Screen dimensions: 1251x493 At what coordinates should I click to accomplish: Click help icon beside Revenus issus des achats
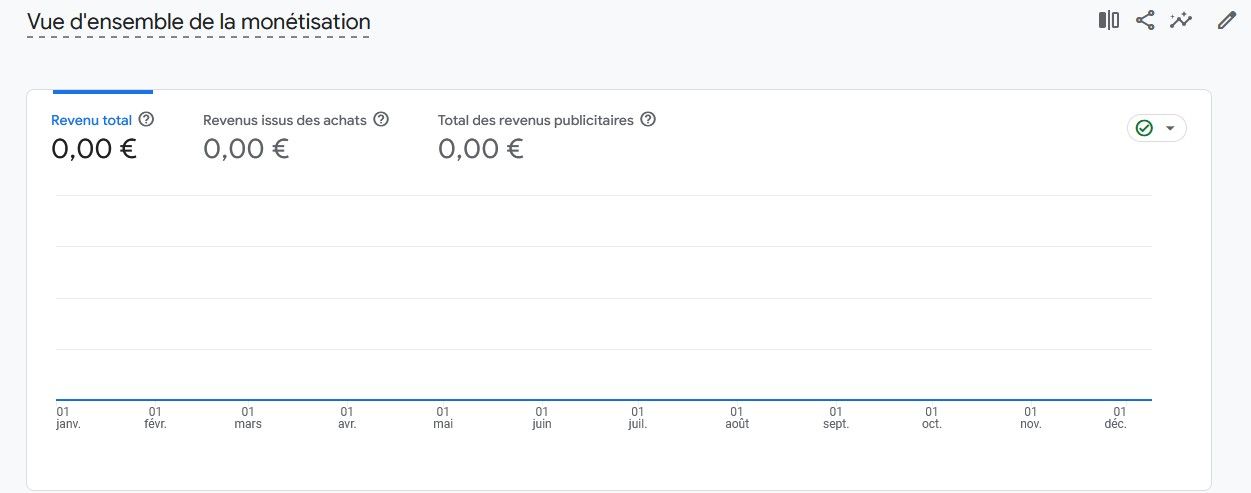click(x=381, y=119)
